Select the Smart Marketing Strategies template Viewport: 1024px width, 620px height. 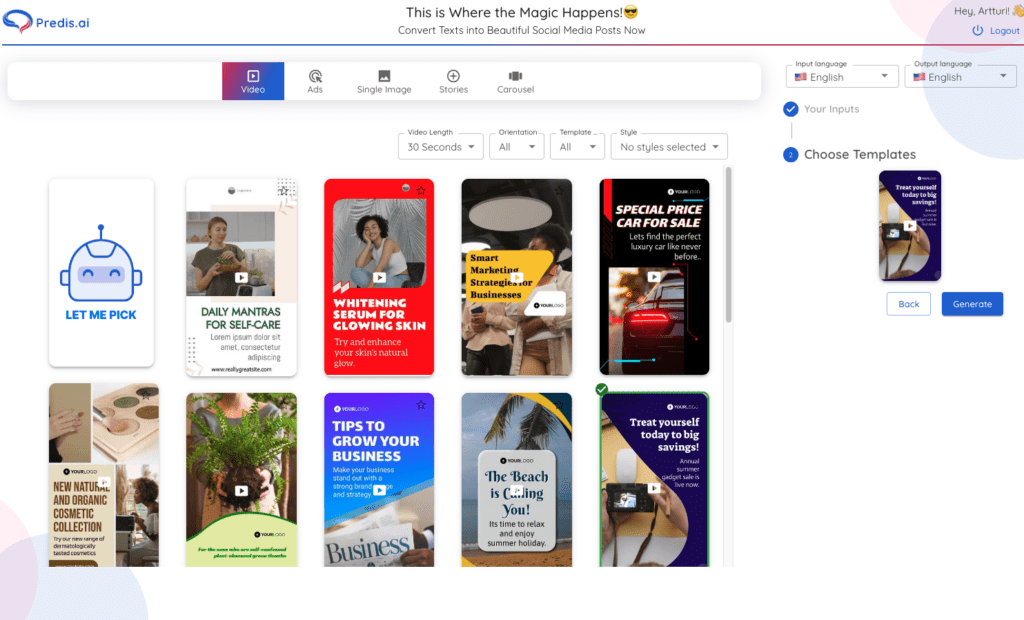517,277
